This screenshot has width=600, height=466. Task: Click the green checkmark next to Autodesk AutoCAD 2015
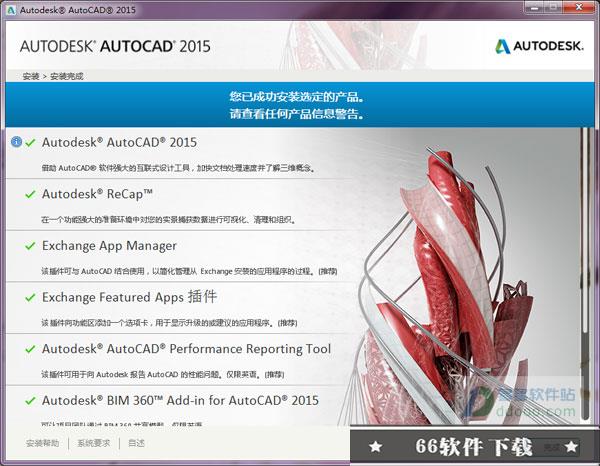pos(30,143)
